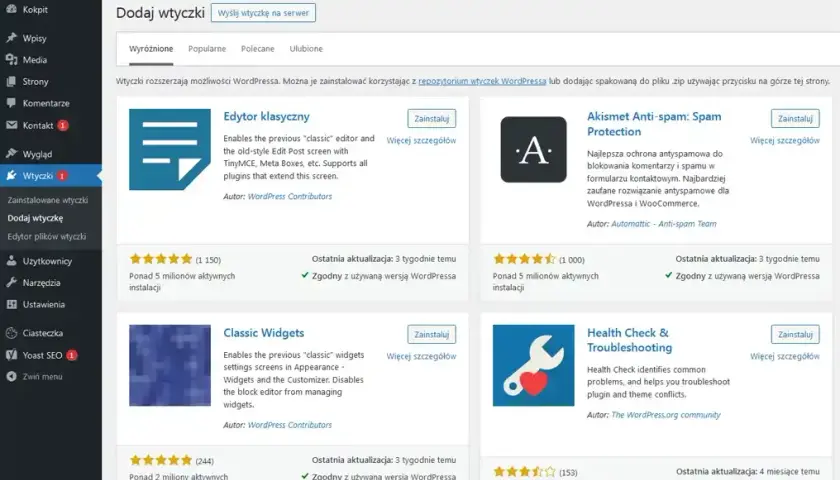Click the Wtyczki update count badge
The height and width of the screenshot is (480, 840).
point(62,176)
